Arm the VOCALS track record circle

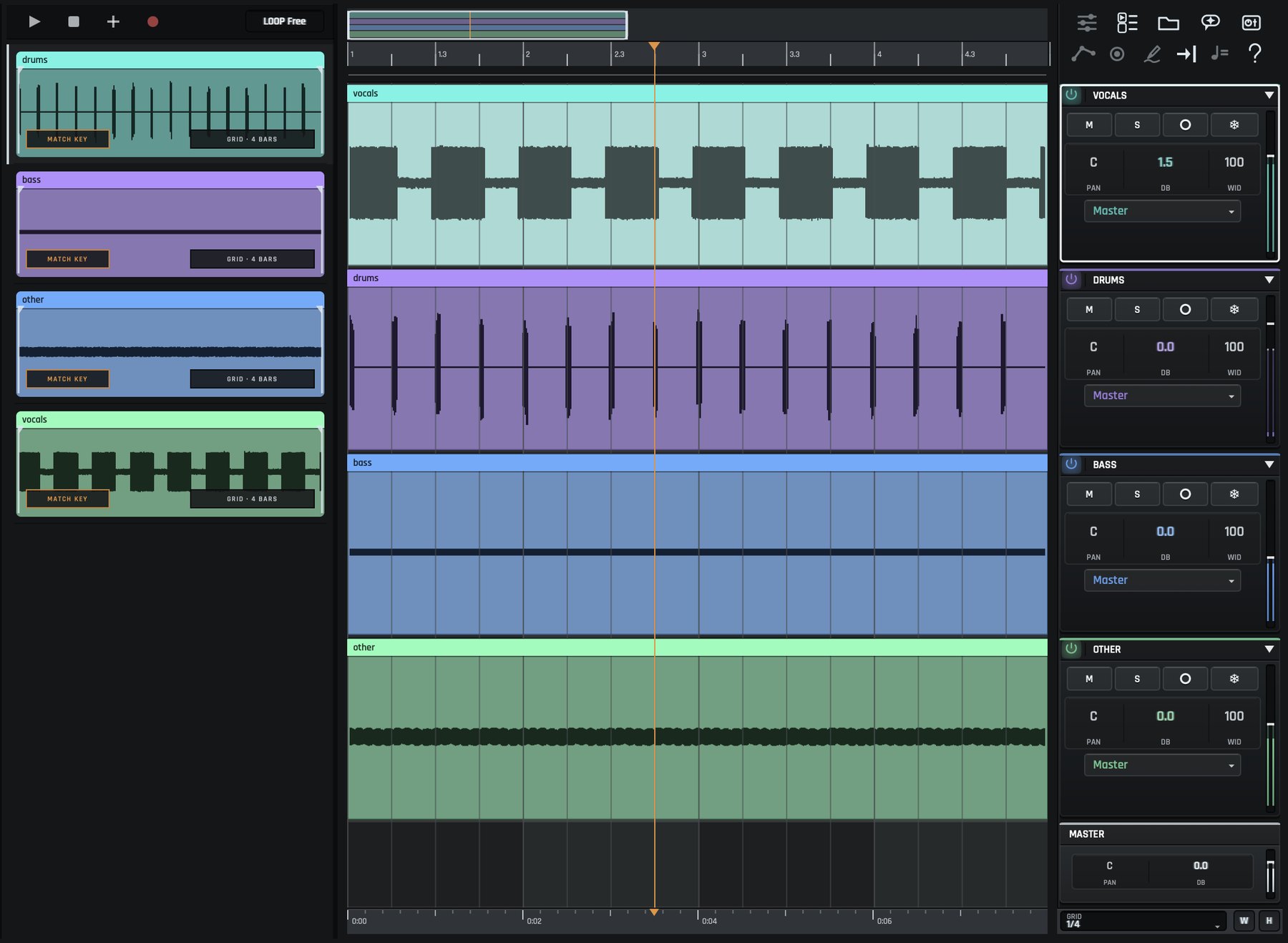1185,124
